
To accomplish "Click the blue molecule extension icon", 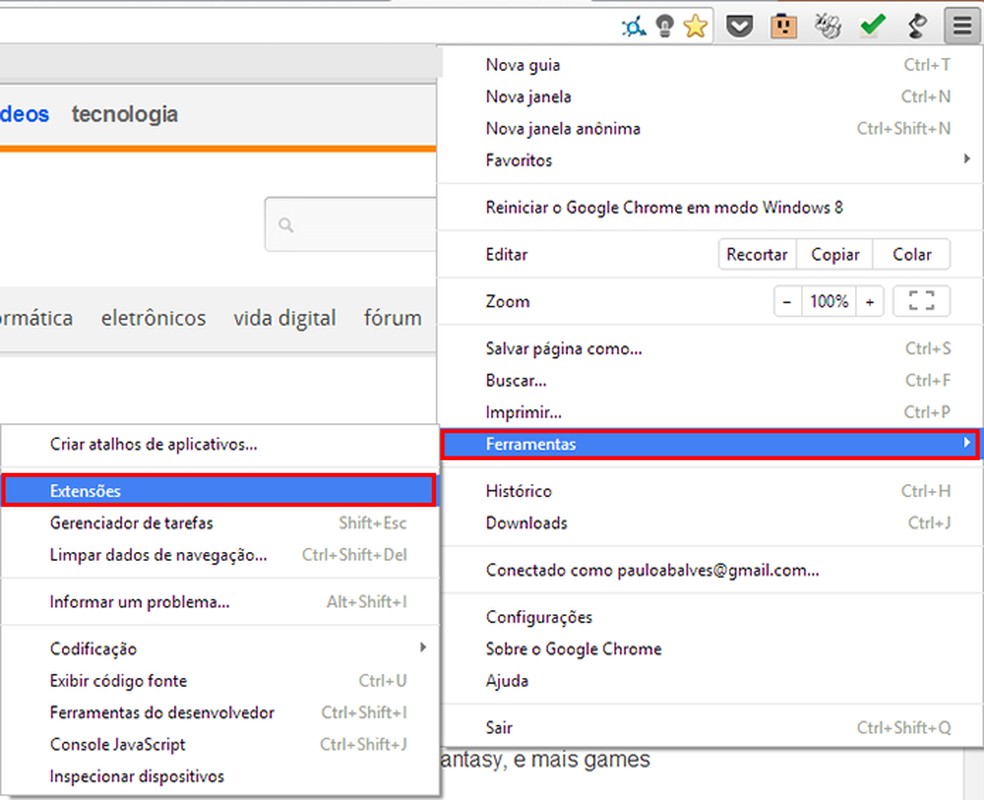I will [x=633, y=25].
